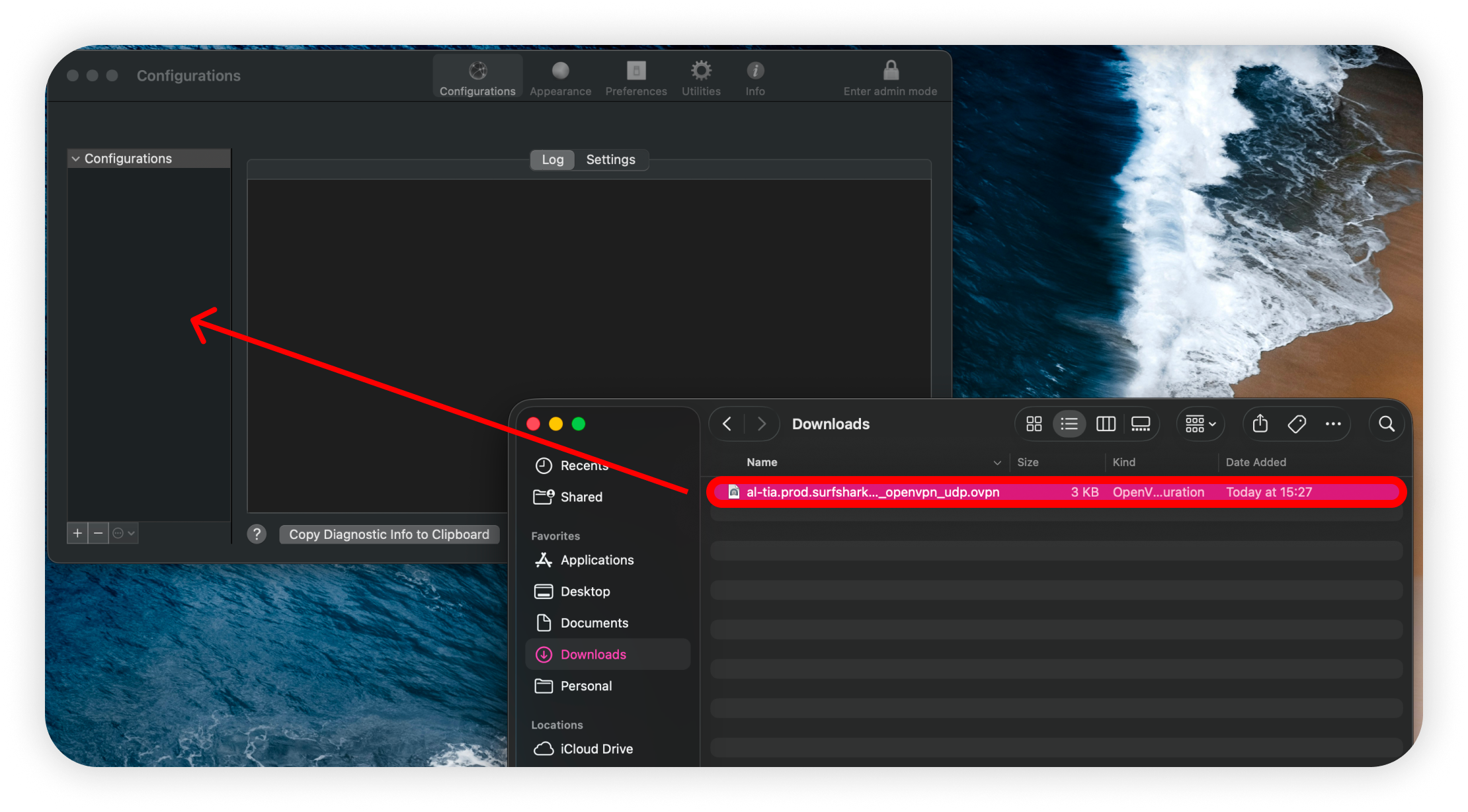Click the plus button to add configuration
Image resolution: width=1468 pixels, height=812 pixels.
point(77,533)
